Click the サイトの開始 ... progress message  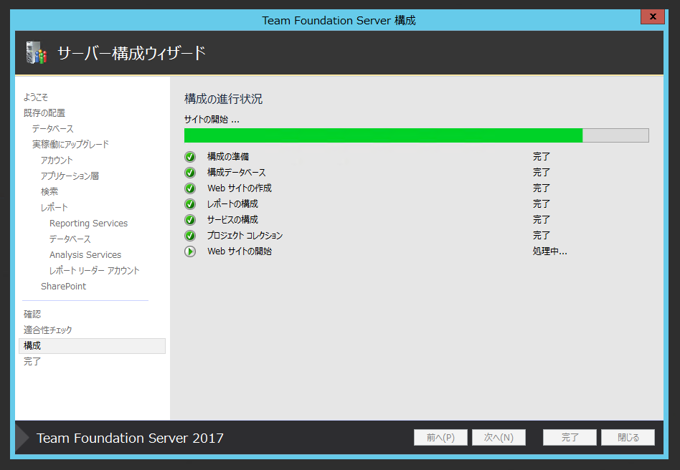click(x=212, y=120)
